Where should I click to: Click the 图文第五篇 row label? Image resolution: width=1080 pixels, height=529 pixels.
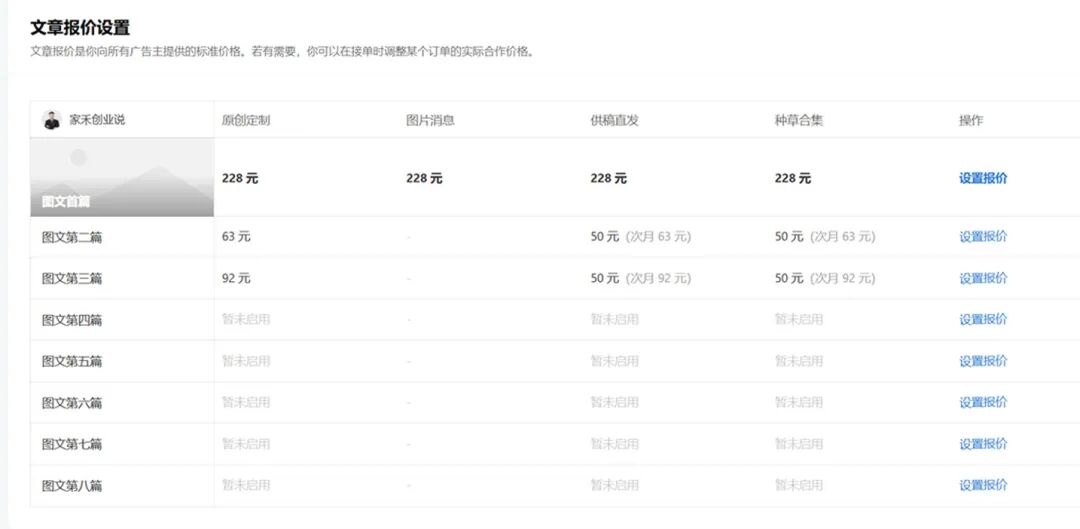[72, 362]
